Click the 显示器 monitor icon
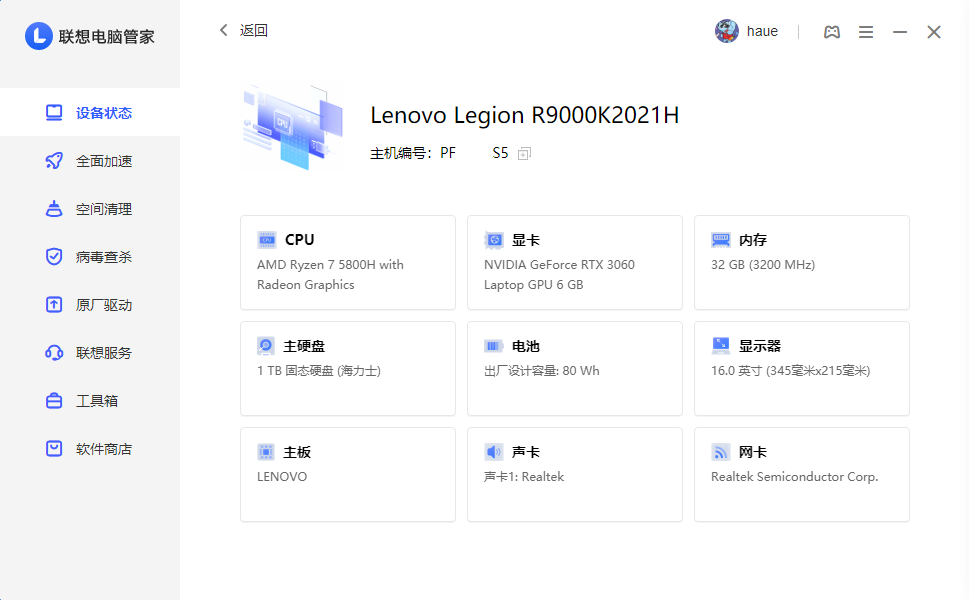This screenshot has width=969, height=601. (x=721, y=346)
